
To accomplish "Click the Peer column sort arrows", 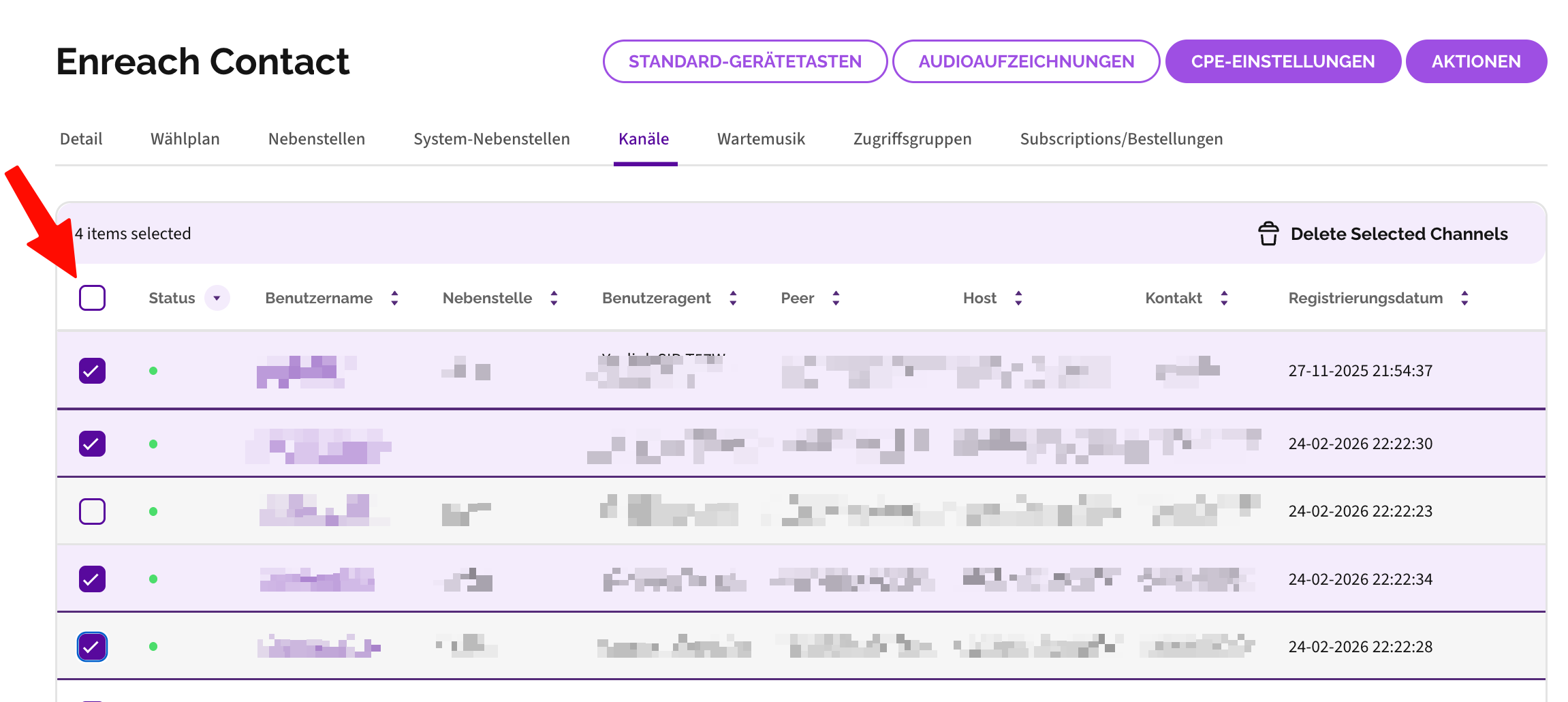I will tap(836, 298).
